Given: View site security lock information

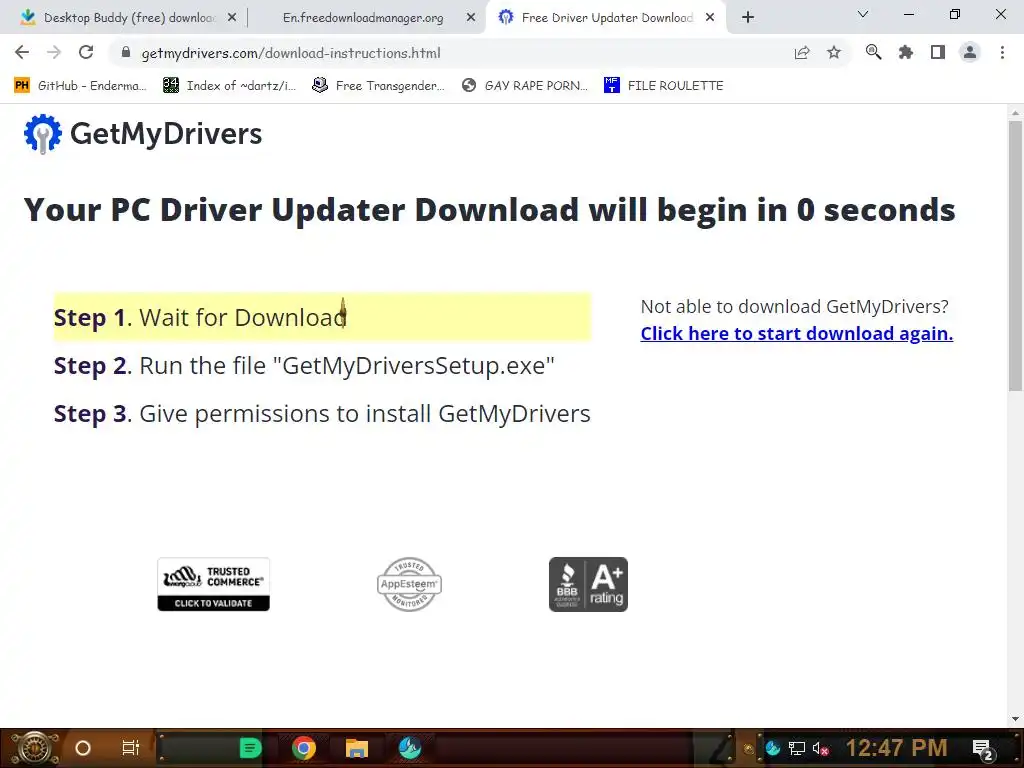Looking at the screenshot, I should pos(125,52).
